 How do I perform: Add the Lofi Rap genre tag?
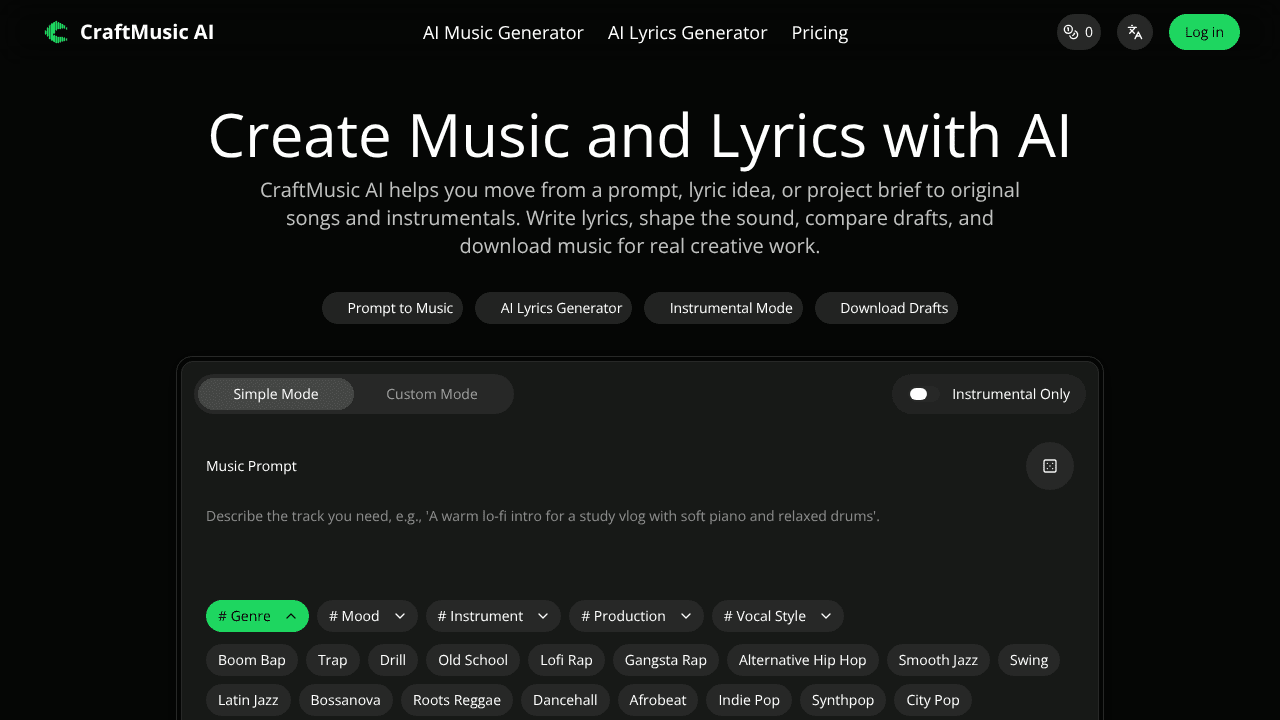(566, 660)
